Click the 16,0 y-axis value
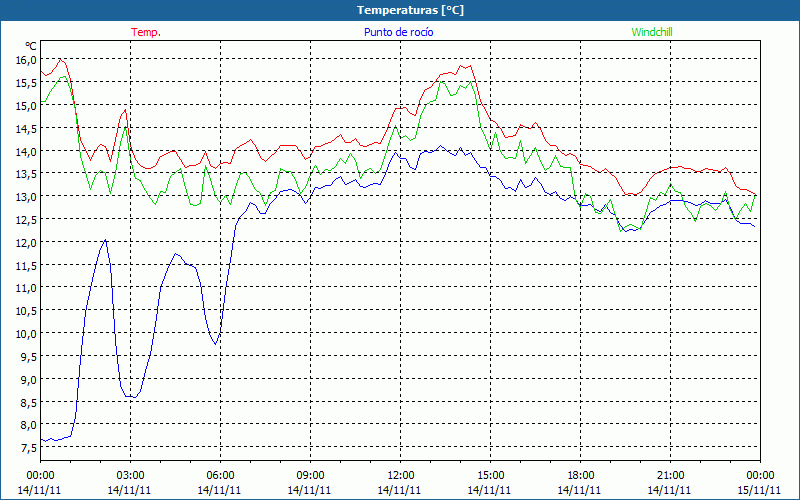 pyautogui.click(x=27, y=60)
